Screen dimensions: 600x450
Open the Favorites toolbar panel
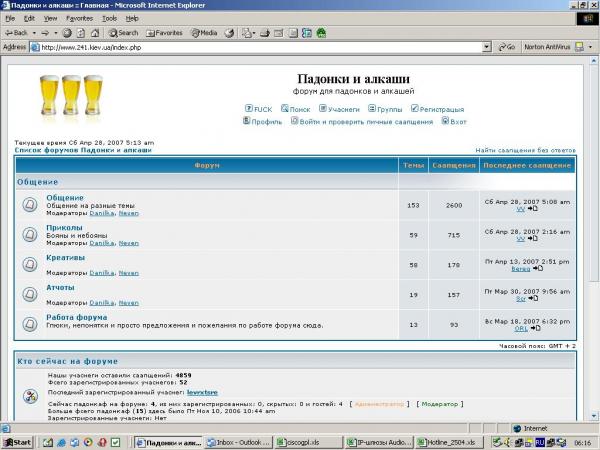click(169, 32)
